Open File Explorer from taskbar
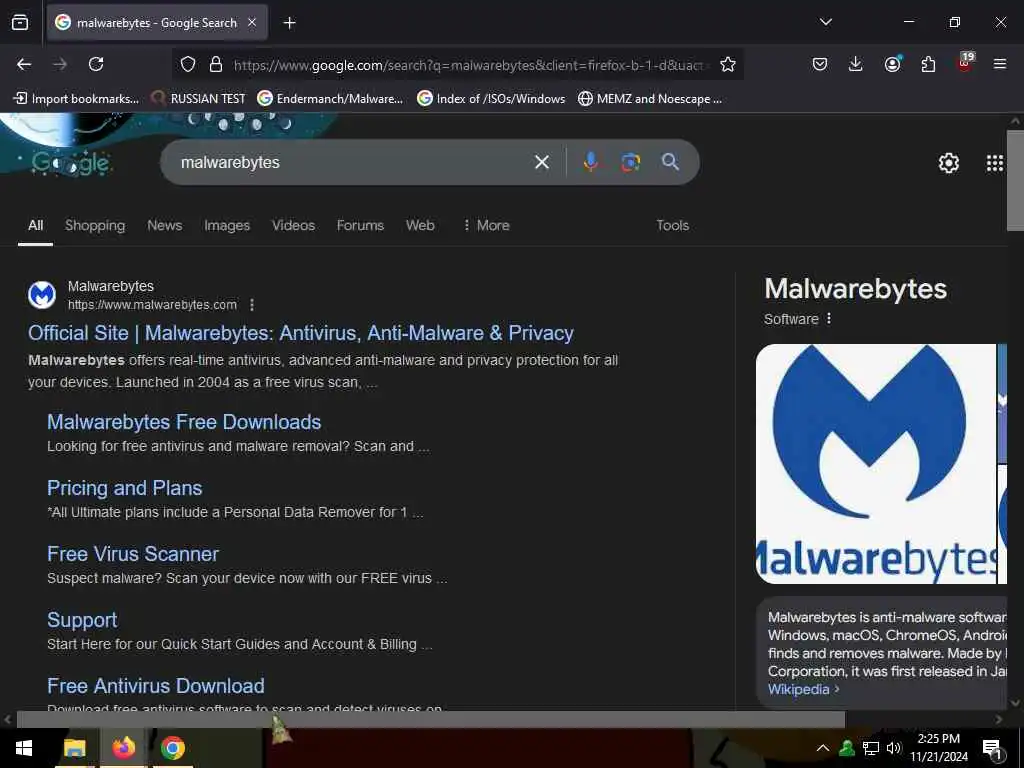Screen dimensions: 1024x768 pos(75,748)
